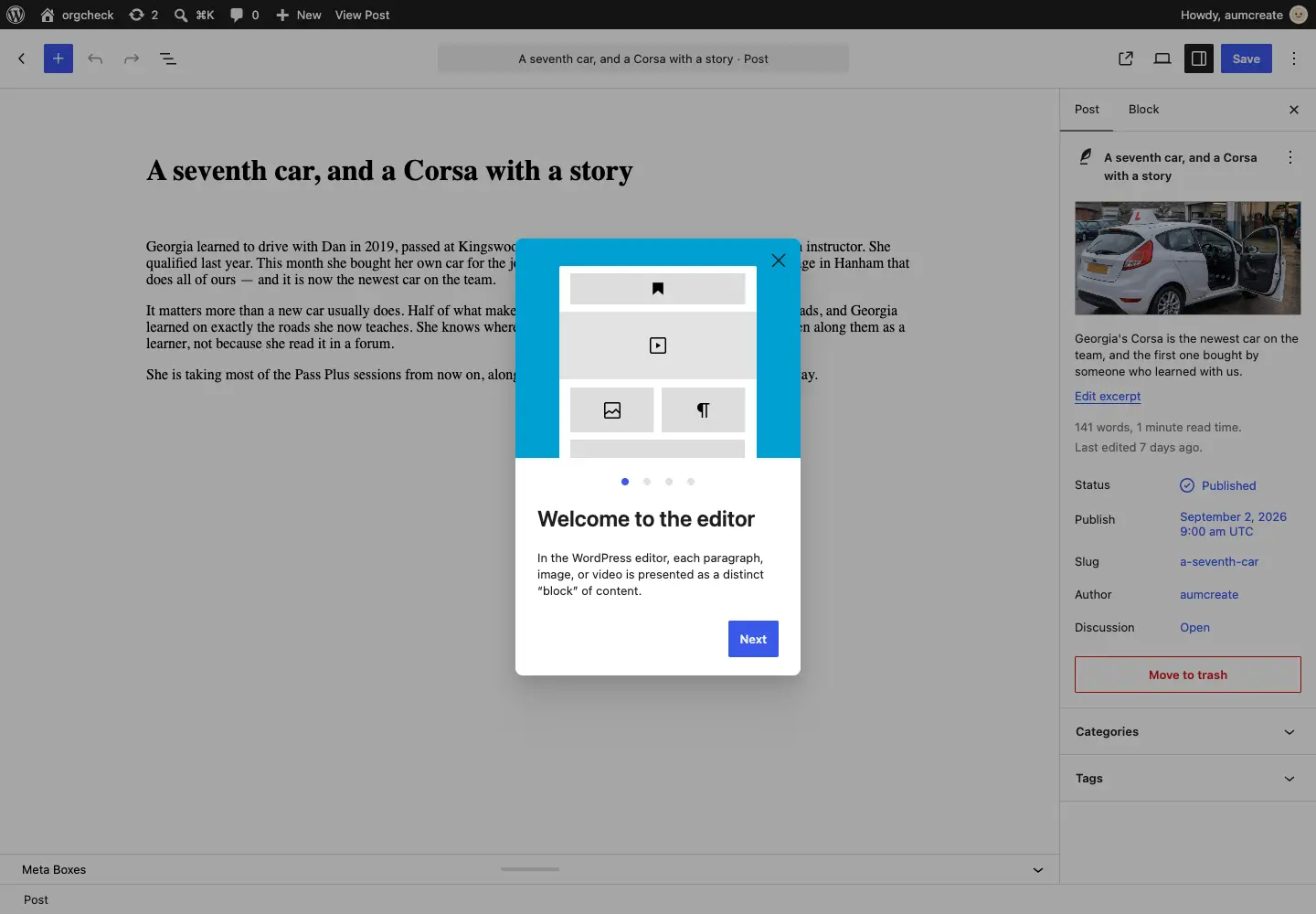This screenshot has height=914, width=1316.
Task: Click the post title heading in editor
Action: pyautogui.click(x=389, y=171)
